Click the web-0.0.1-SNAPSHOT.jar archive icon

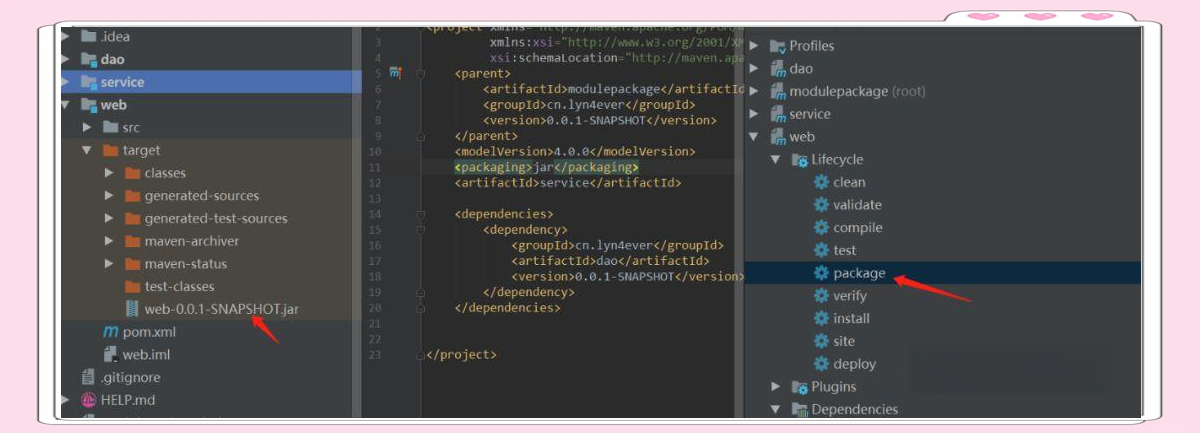[132, 309]
